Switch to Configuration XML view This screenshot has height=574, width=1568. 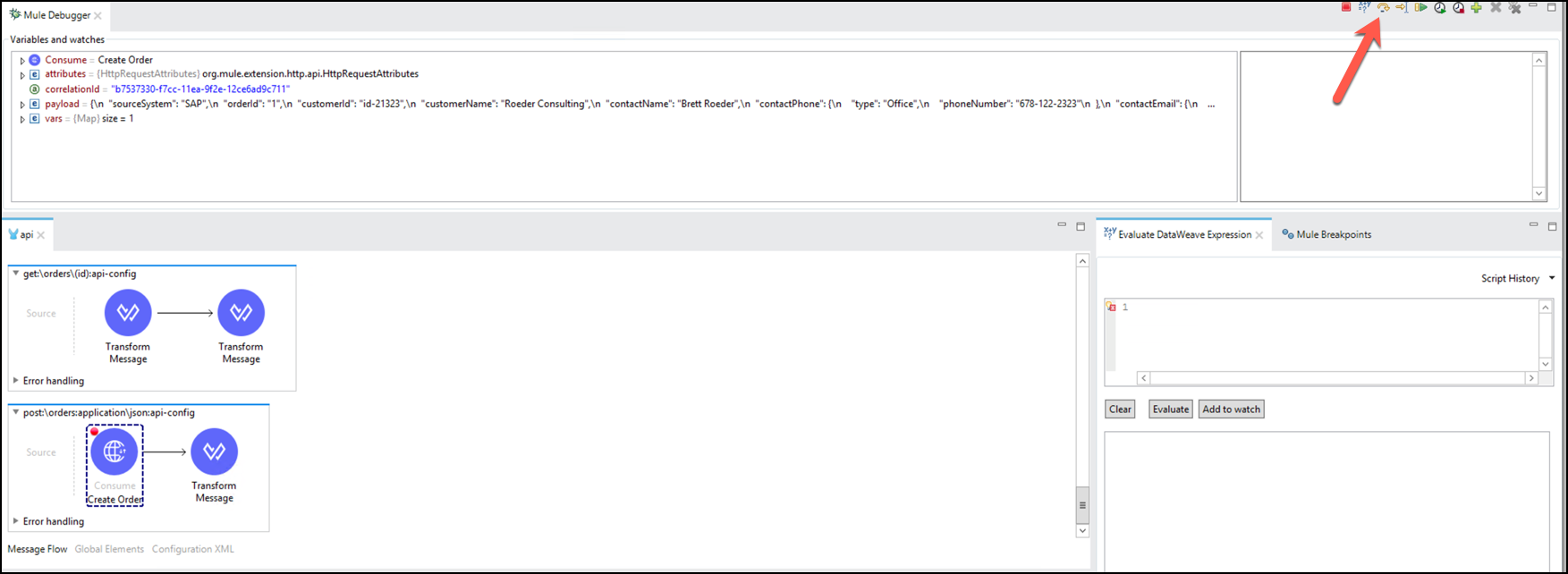193,549
